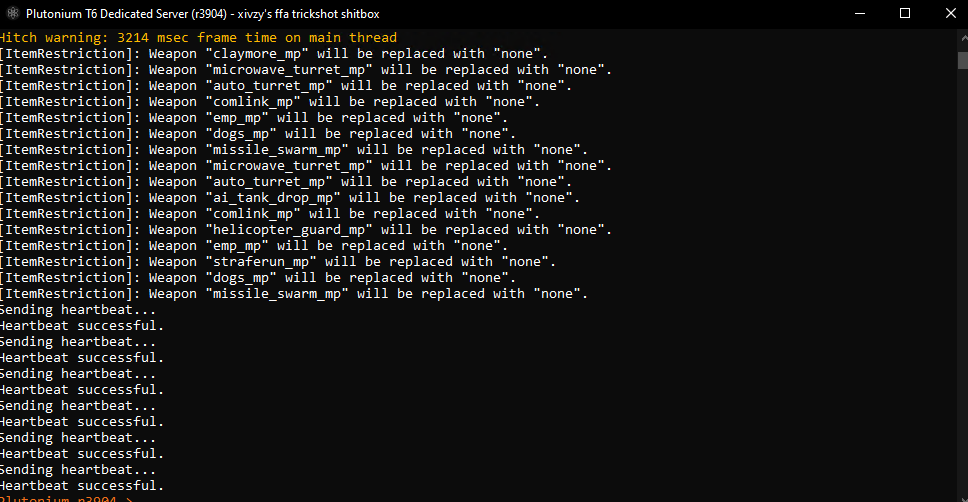Click the window title text in title bar
The height and width of the screenshot is (502, 968).
(202, 14)
